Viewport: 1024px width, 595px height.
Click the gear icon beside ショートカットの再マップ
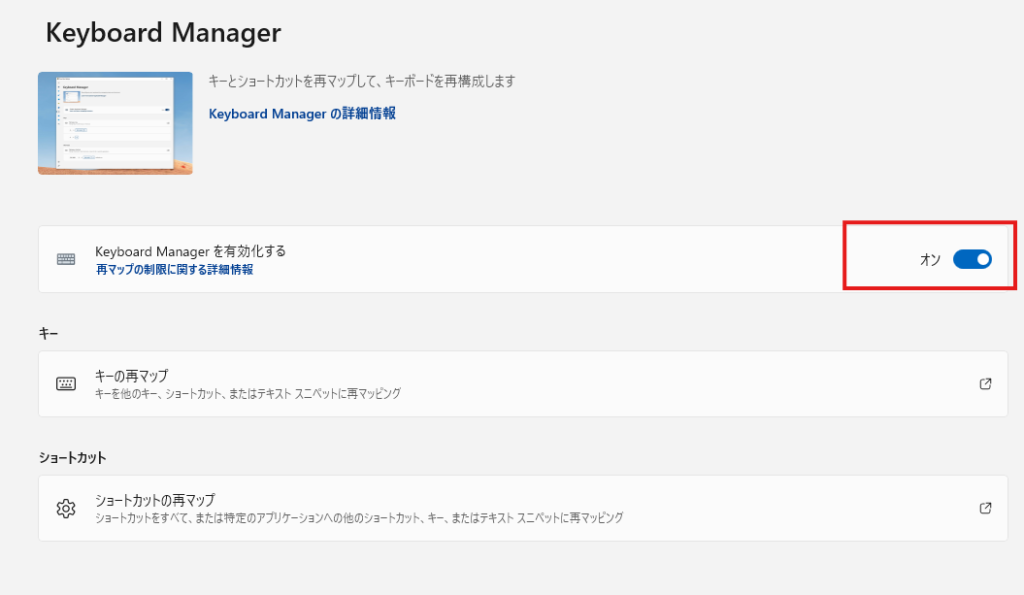point(66,508)
